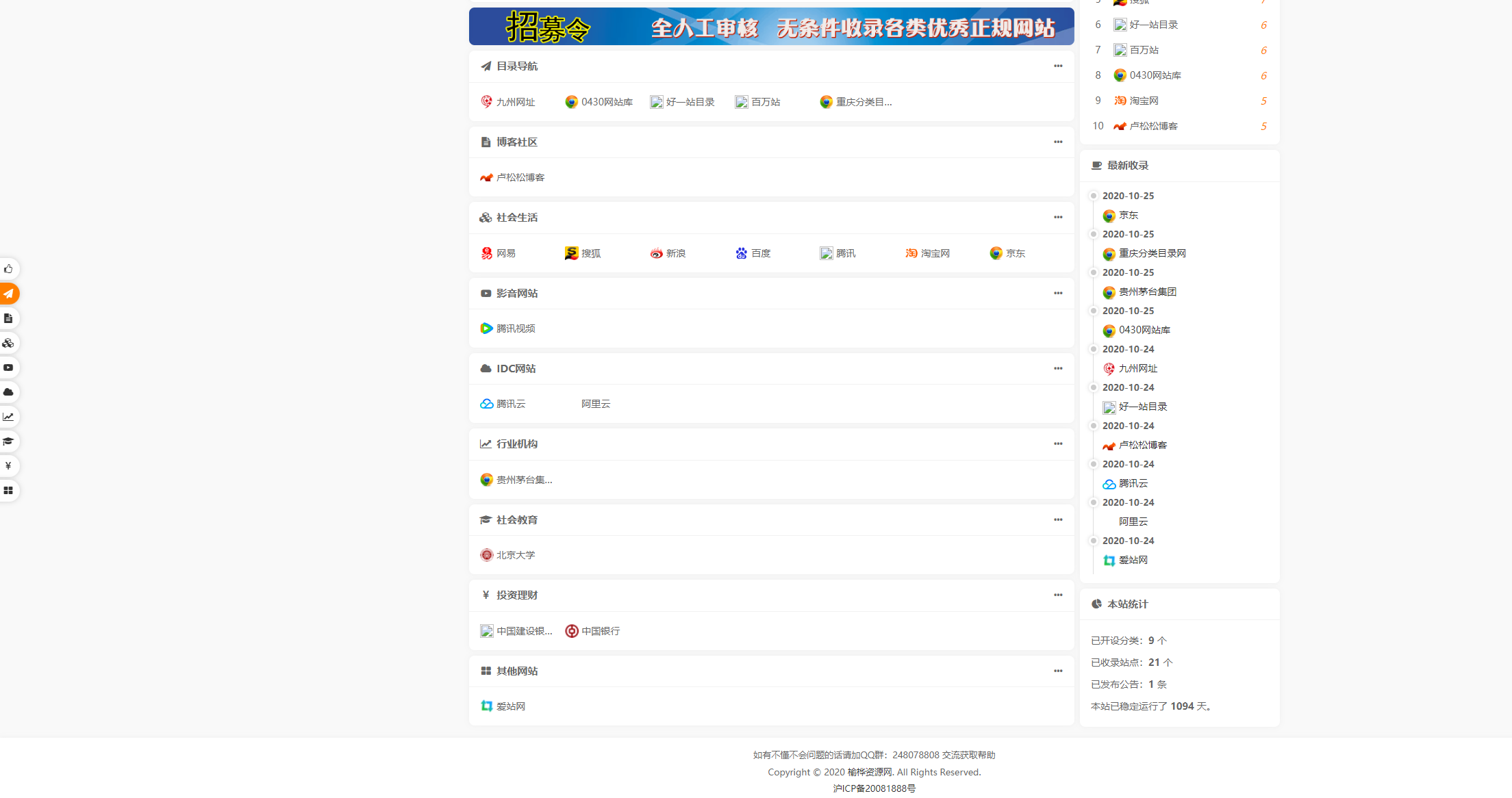Open 好一站目录 ranked 6 in the list

tap(1146, 25)
